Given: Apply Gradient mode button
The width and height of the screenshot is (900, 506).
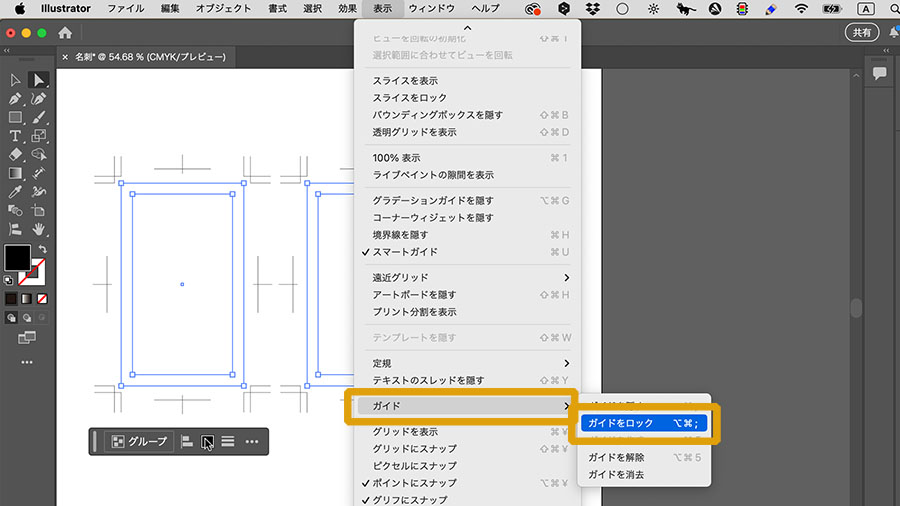Looking at the screenshot, I should pyautogui.click(x=26, y=299).
